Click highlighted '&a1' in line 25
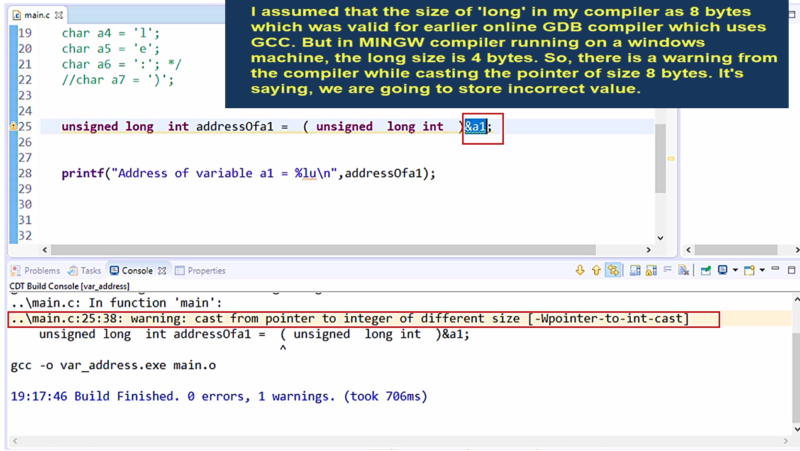800x451 pixels. tap(475, 126)
